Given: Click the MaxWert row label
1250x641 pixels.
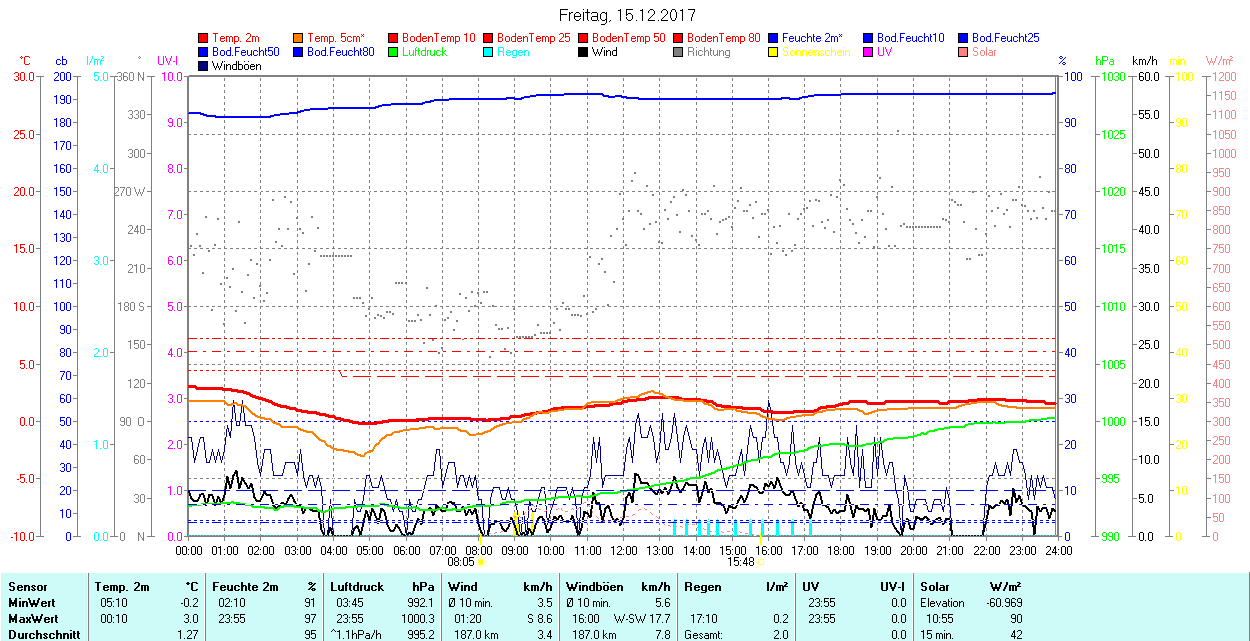Looking at the screenshot, I should pyautogui.click(x=33, y=618).
